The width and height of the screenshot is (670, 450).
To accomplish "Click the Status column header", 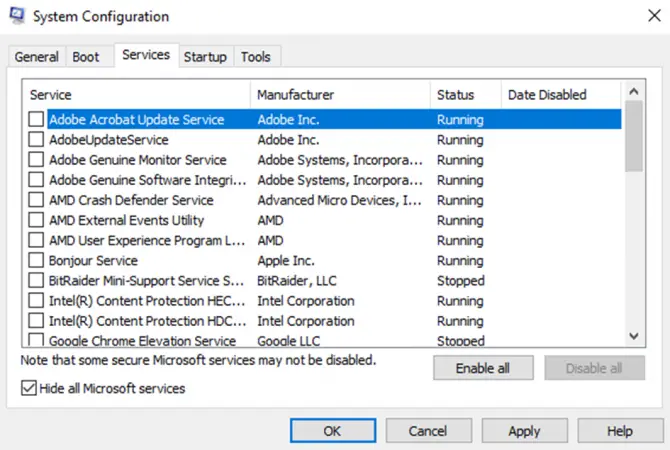I will pos(465,94).
